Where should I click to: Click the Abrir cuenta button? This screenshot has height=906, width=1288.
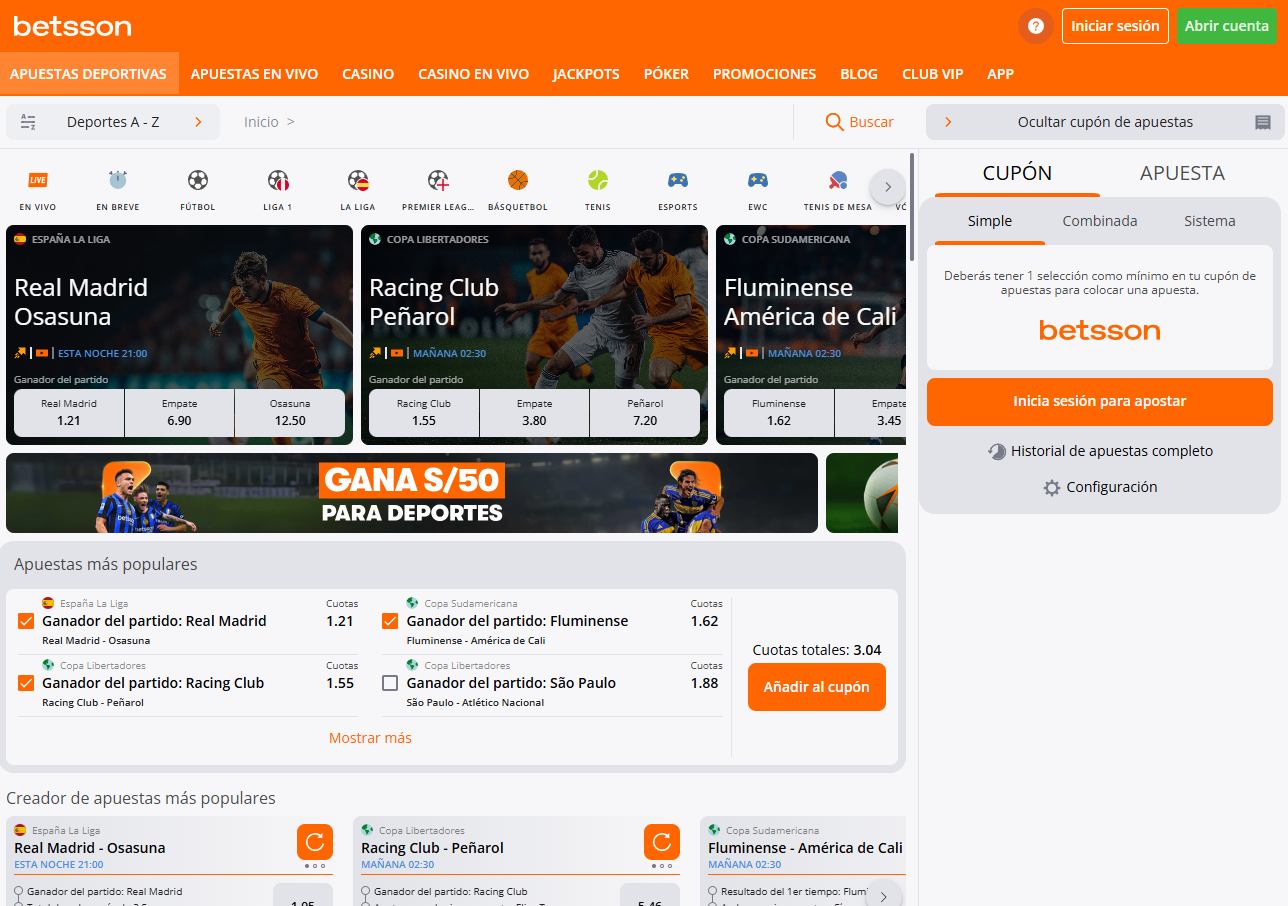pos(1227,26)
